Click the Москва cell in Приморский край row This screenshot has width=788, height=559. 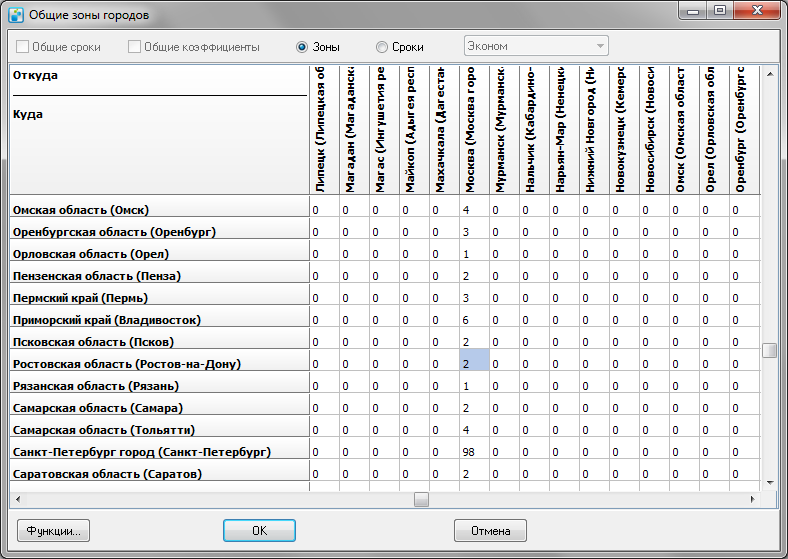click(x=474, y=317)
